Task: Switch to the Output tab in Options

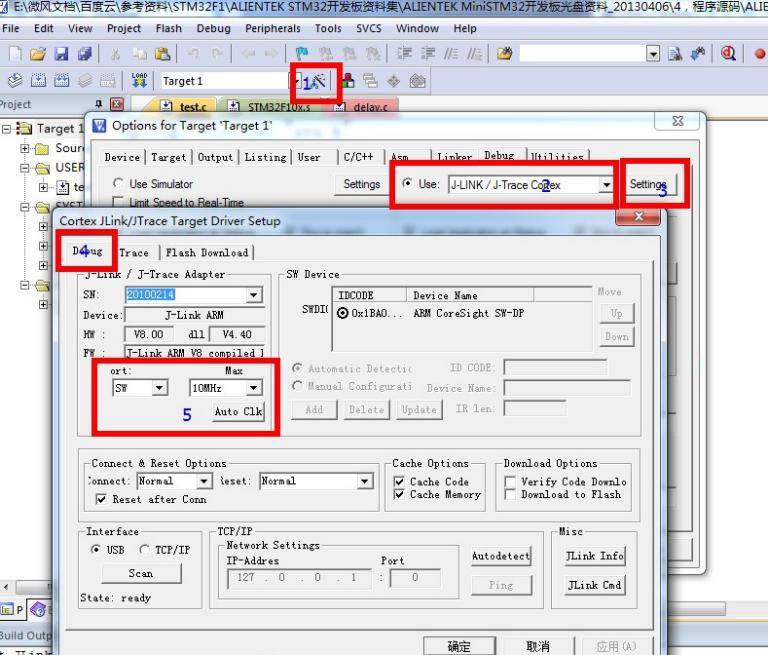Action: pos(215,157)
